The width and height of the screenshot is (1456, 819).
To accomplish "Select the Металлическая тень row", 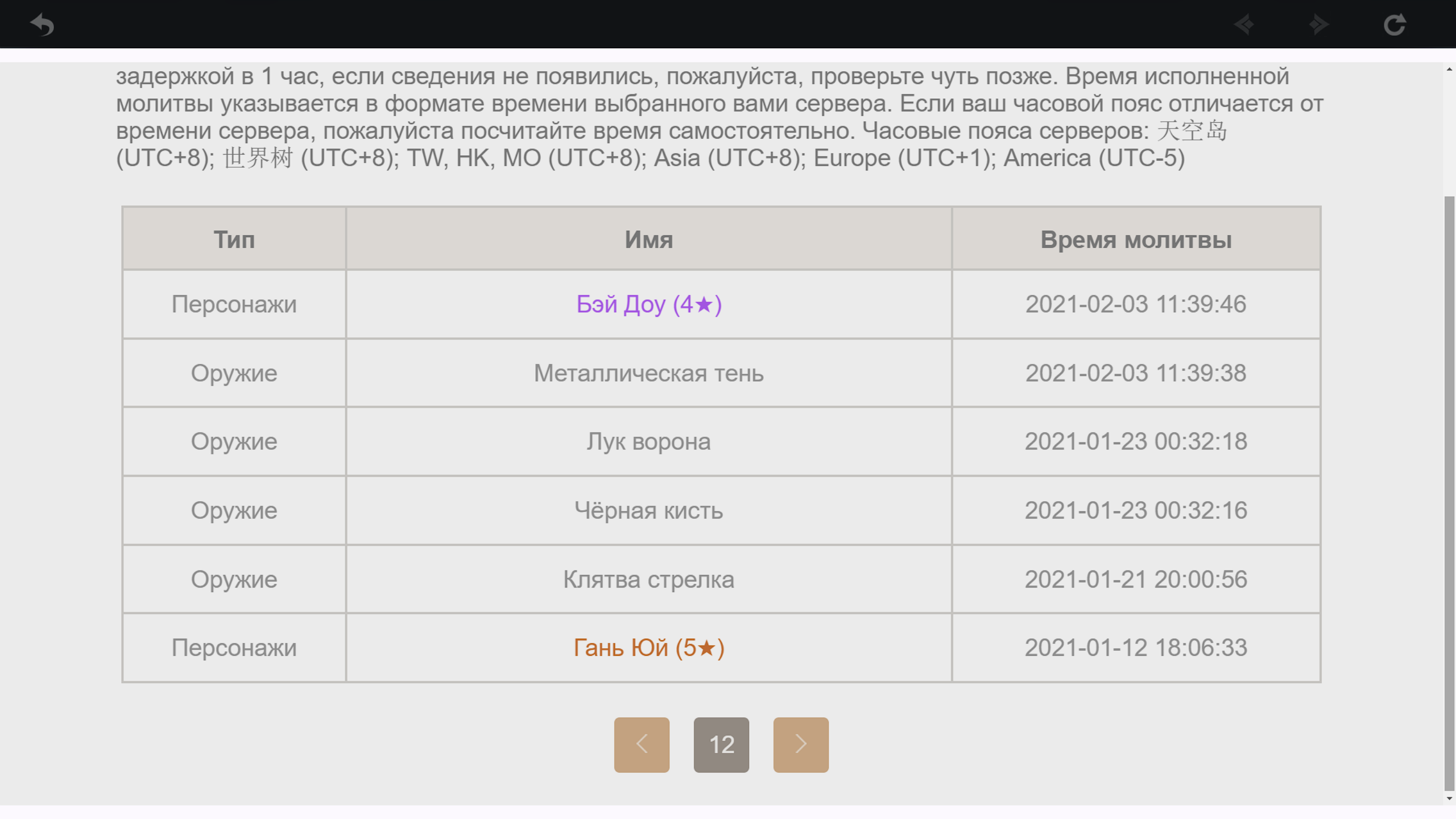I will [x=648, y=373].
